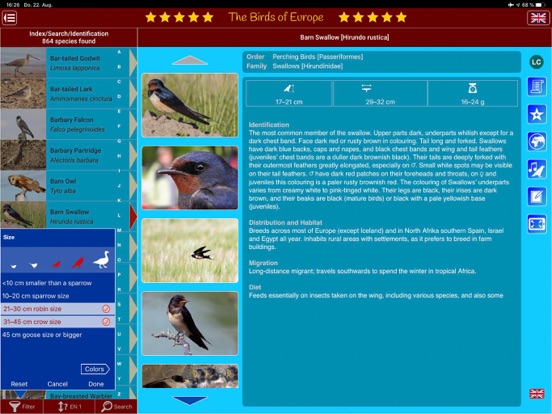Viewport: 552px width, 414px height.
Task: Select the red robin-size bird silhouette
Action: click(x=56, y=264)
